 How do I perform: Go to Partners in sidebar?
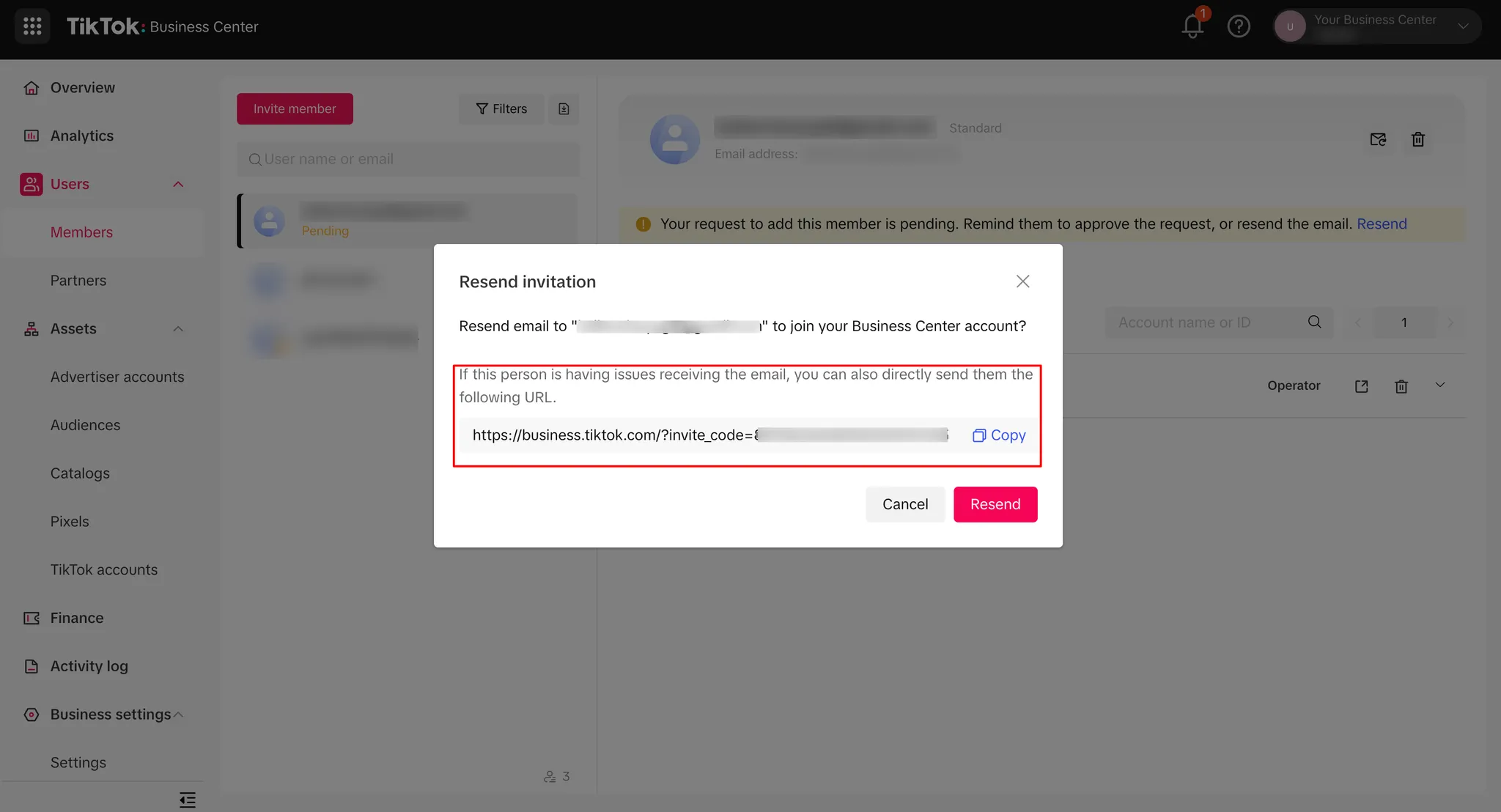click(x=78, y=281)
